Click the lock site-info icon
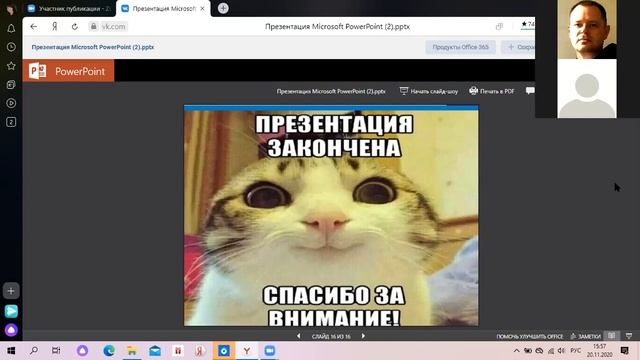Screen dimensions: 640x360 [93, 27]
